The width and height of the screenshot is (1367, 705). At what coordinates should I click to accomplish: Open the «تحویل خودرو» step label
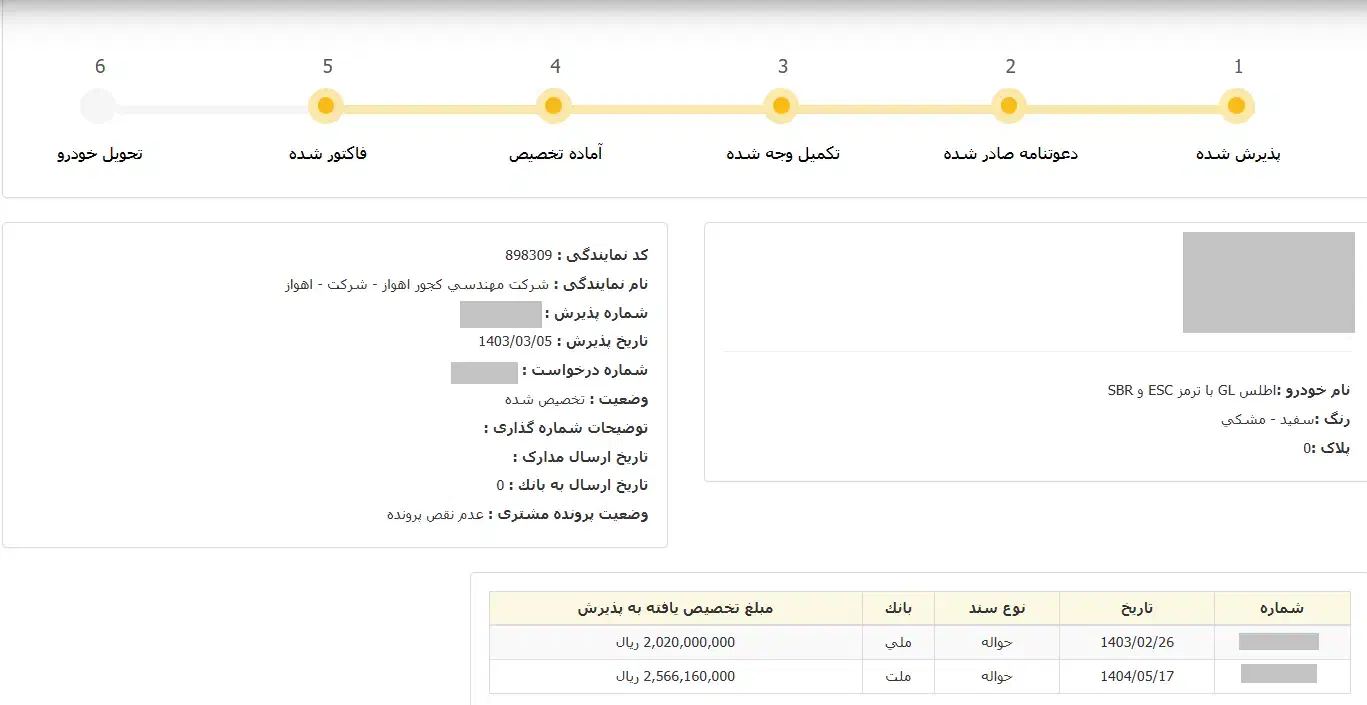click(98, 154)
